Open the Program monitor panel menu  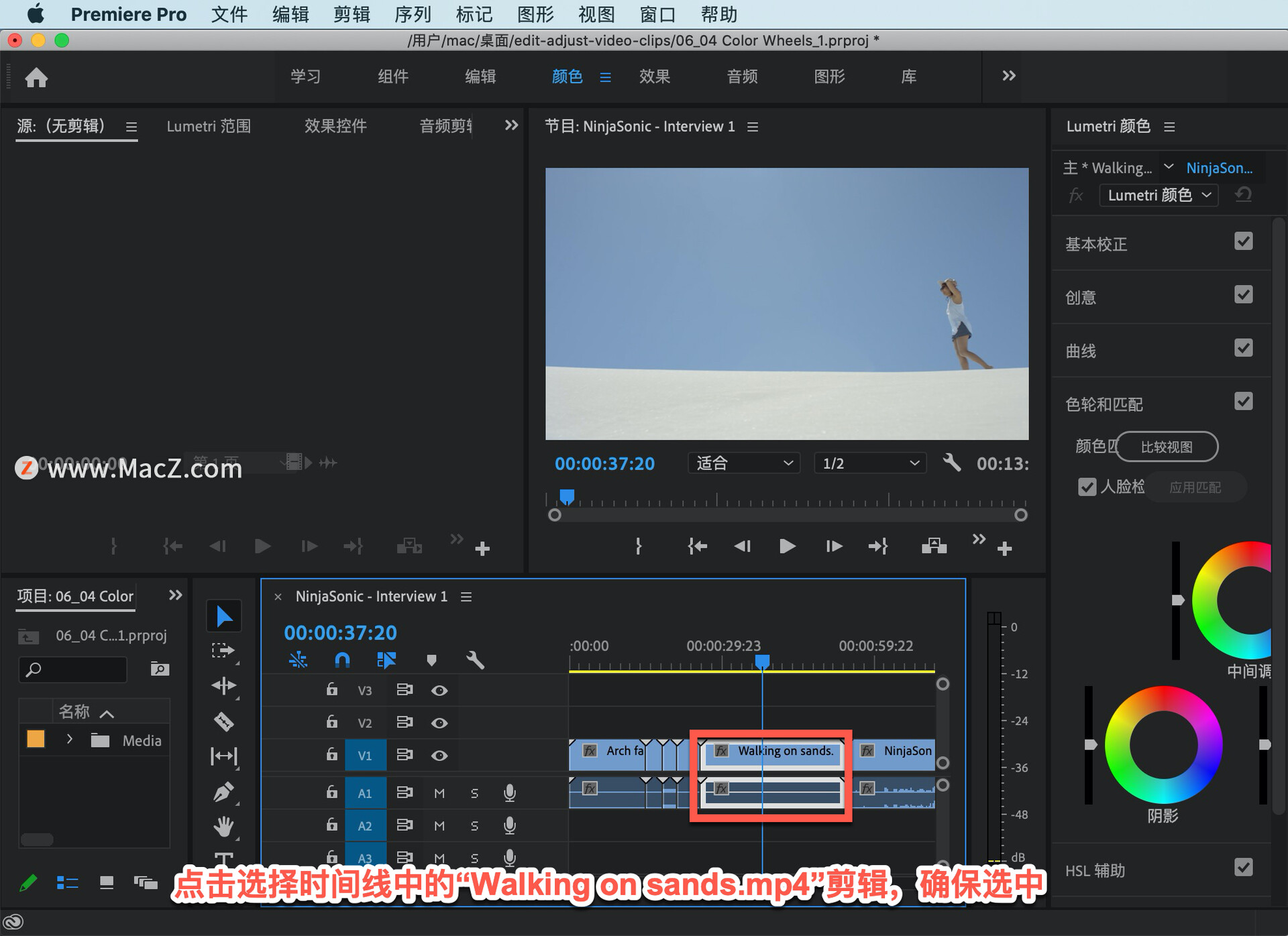(x=753, y=127)
